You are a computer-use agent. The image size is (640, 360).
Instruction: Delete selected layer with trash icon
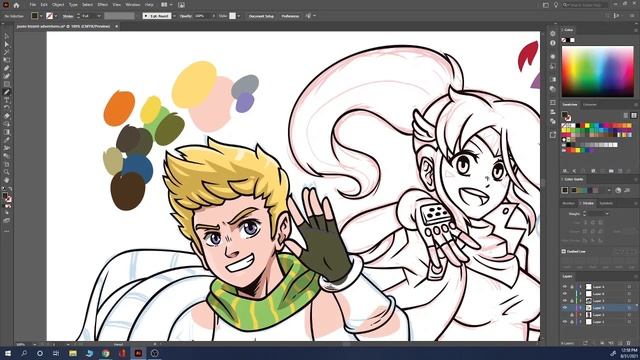pos(629,343)
